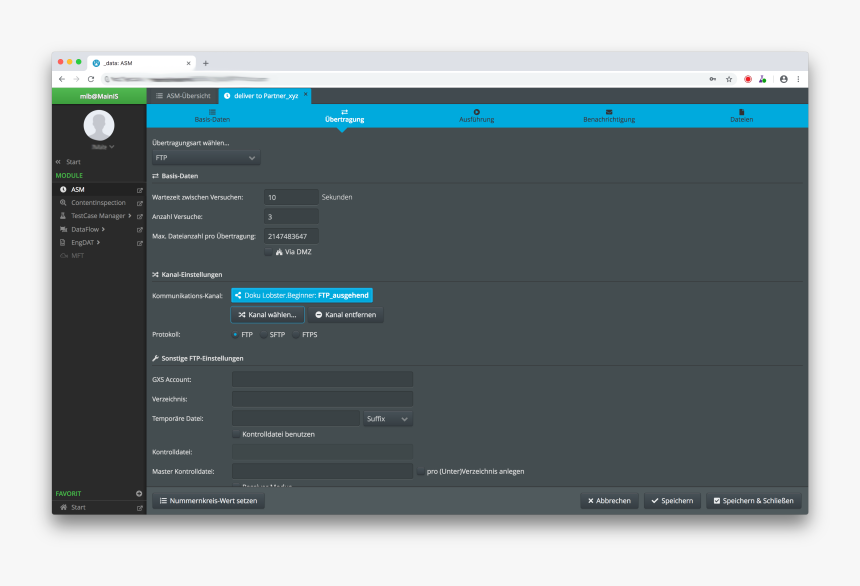Add a favorite with plus icon
The height and width of the screenshot is (586, 860).
coord(139,493)
